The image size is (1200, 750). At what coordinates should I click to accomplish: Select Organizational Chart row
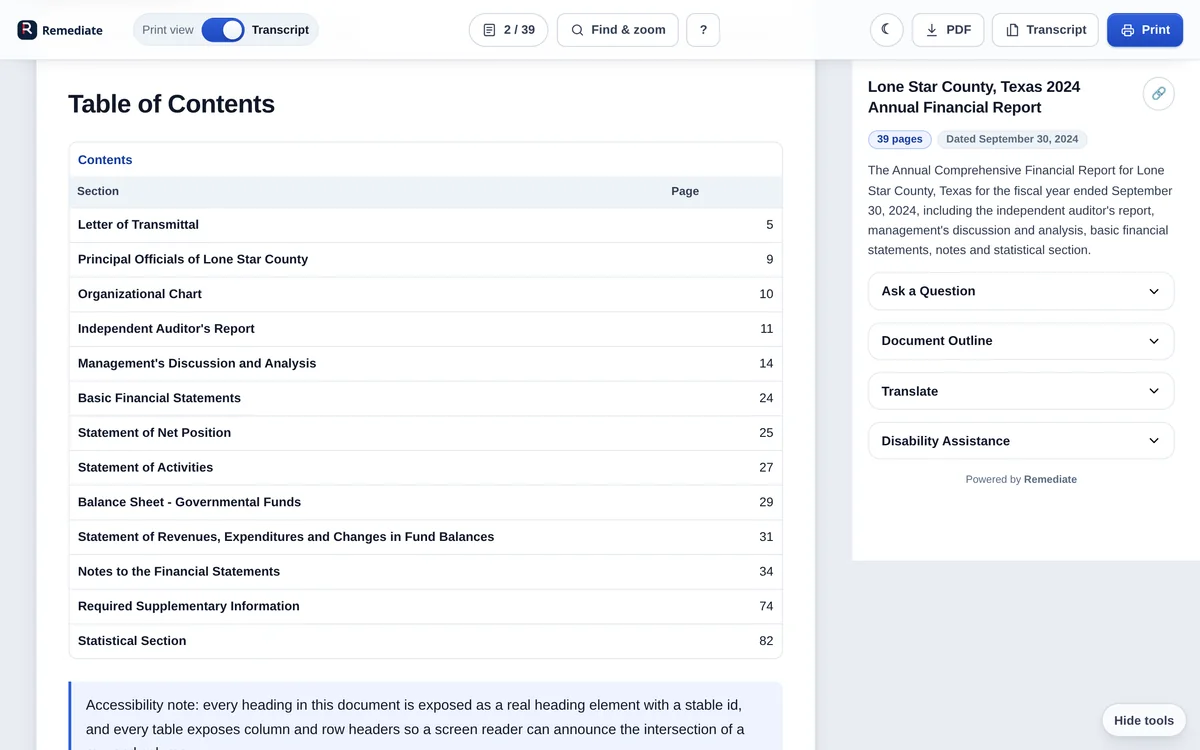click(425, 294)
